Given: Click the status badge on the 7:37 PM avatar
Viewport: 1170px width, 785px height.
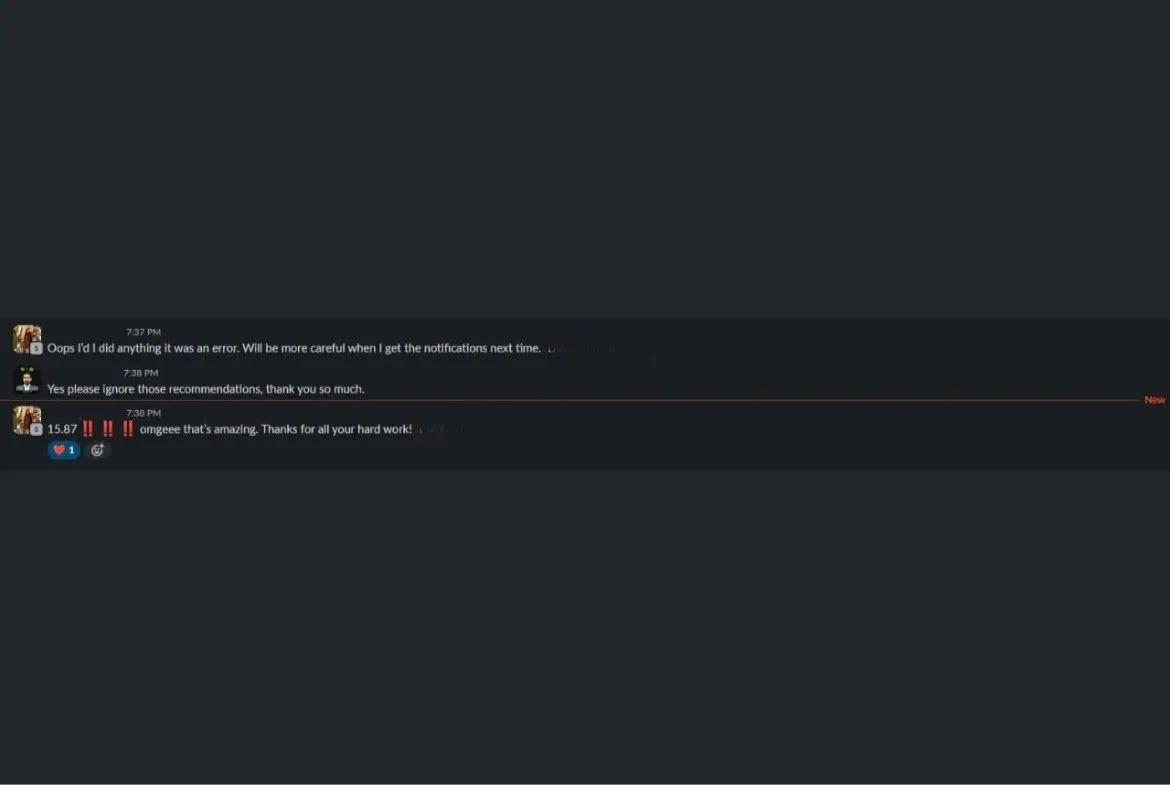Looking at the screenshot, I should tap(36, 348).
